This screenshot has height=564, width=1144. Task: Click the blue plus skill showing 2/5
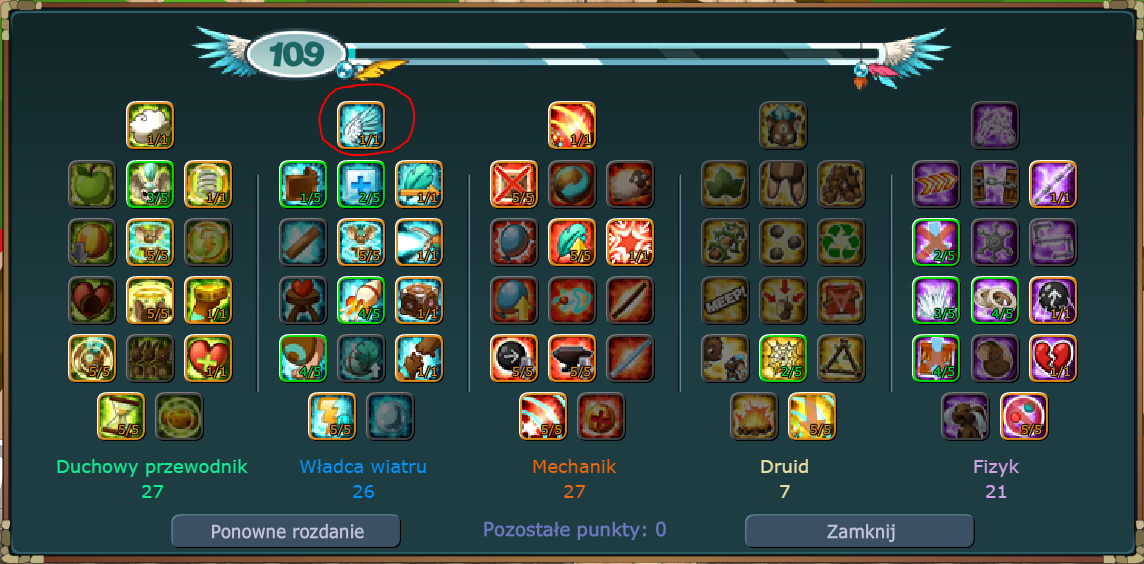pyautogui.click(x=361, y=184)
